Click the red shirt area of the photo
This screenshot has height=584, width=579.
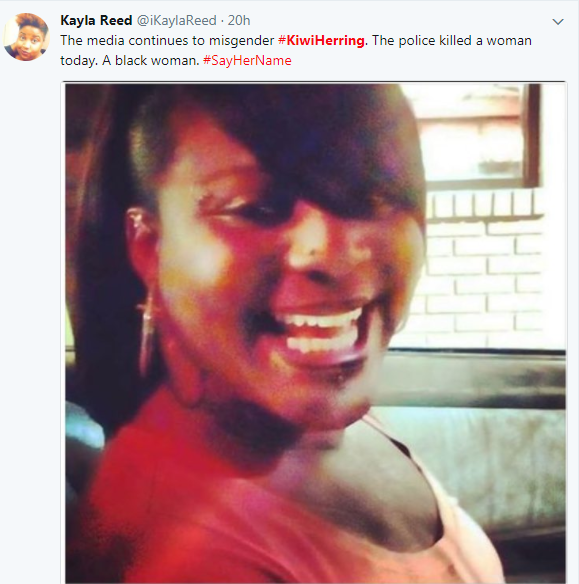click(x=186, y=503)
